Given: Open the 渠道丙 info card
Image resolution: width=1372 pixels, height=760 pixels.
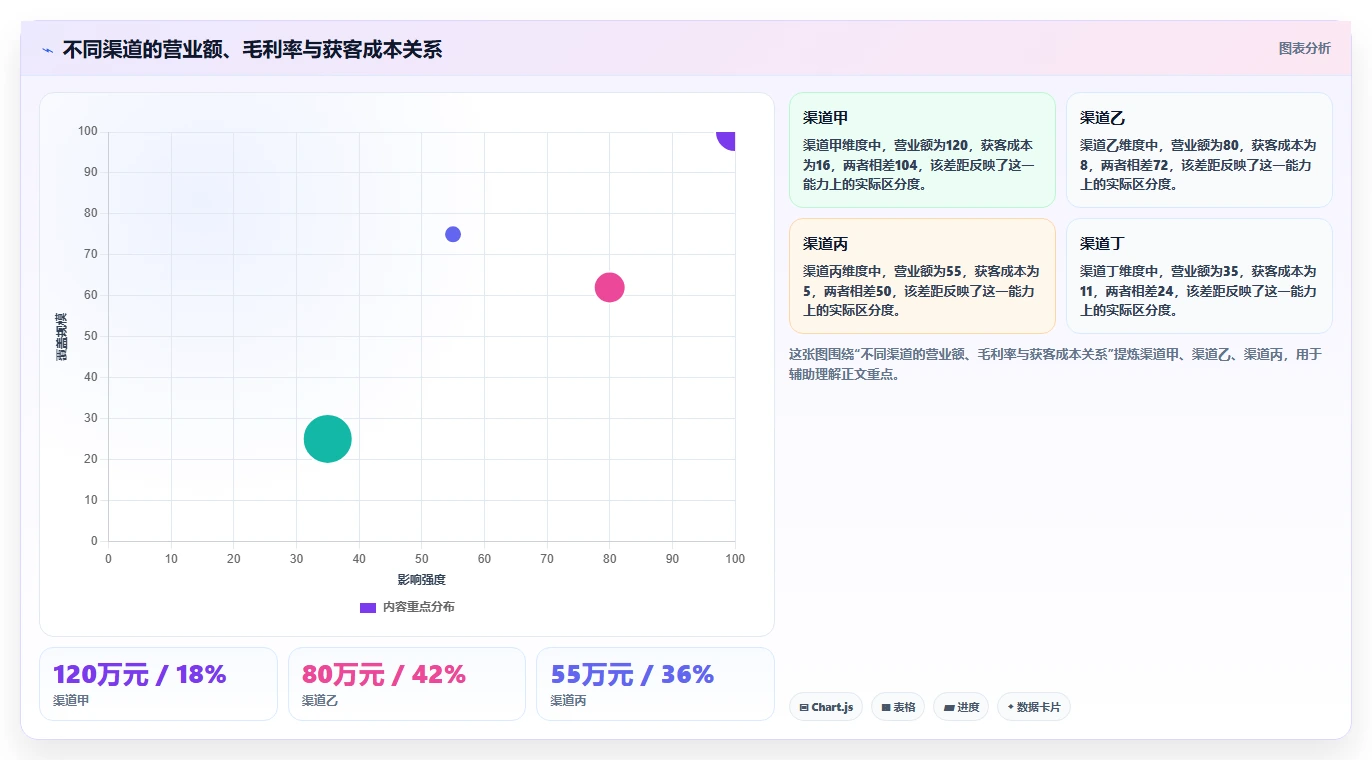Looking at the screenshot, I should [x=922, y=276].
